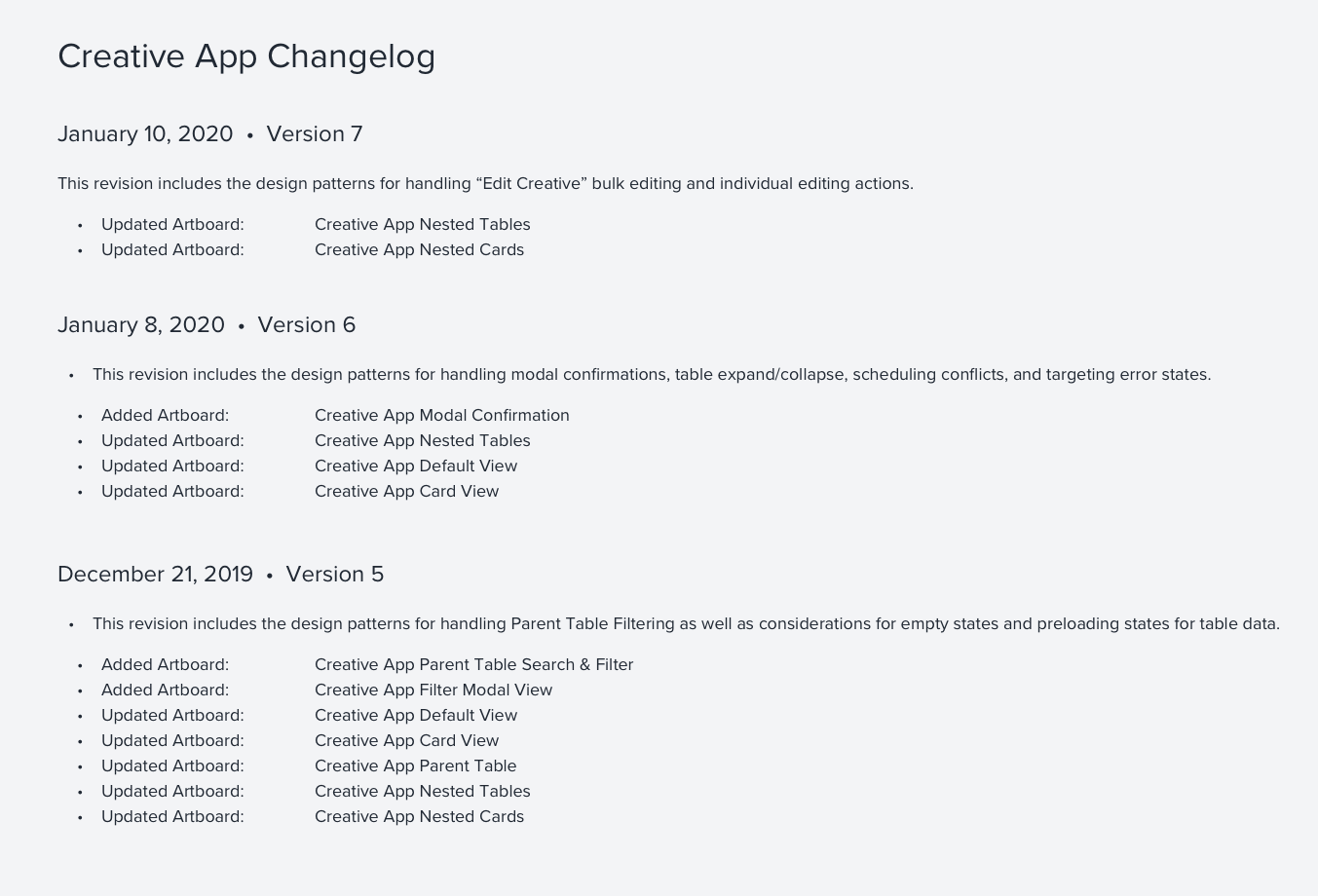
Task: Open "Creative App Parent Table Search & Filter"
Action: click(x=473, y=665)
